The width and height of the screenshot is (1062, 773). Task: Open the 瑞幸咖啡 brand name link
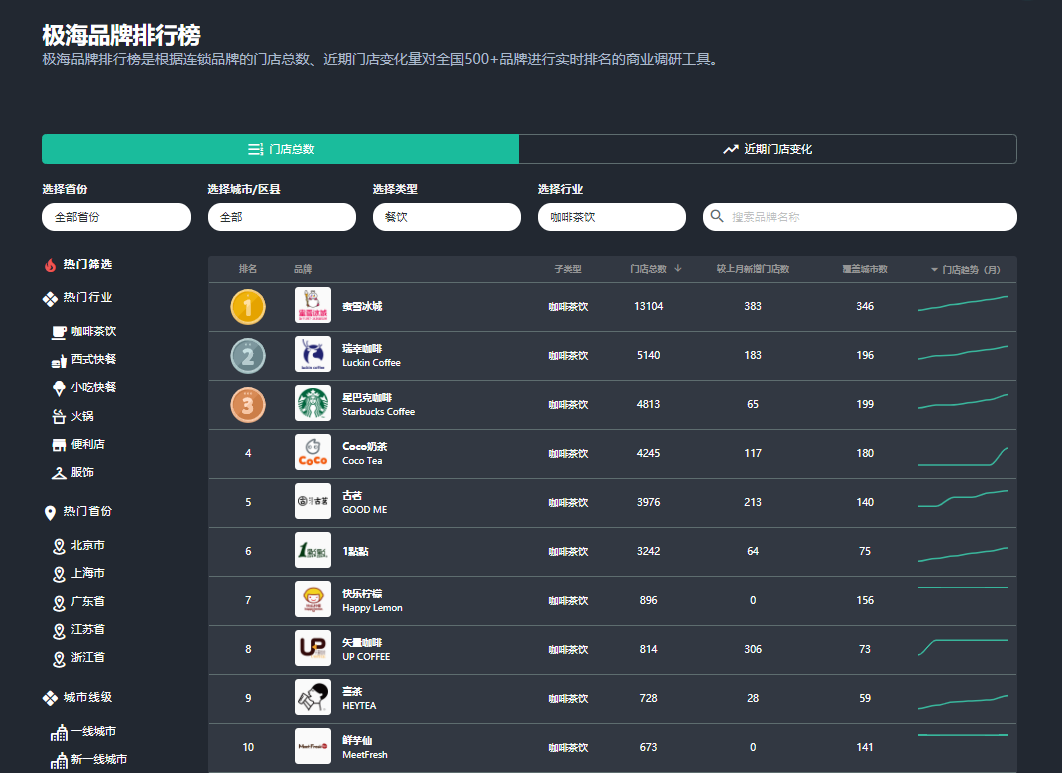(362, 348)
